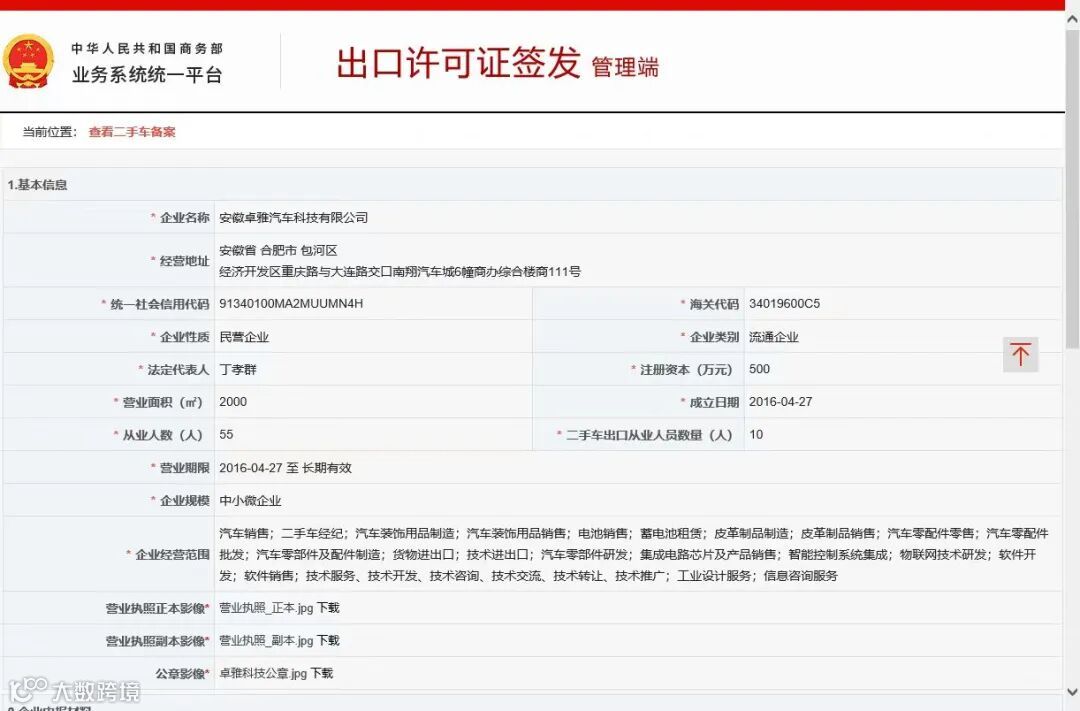Click the 企业名称 field label
1080x711 pixels.
tap(185, 218)
